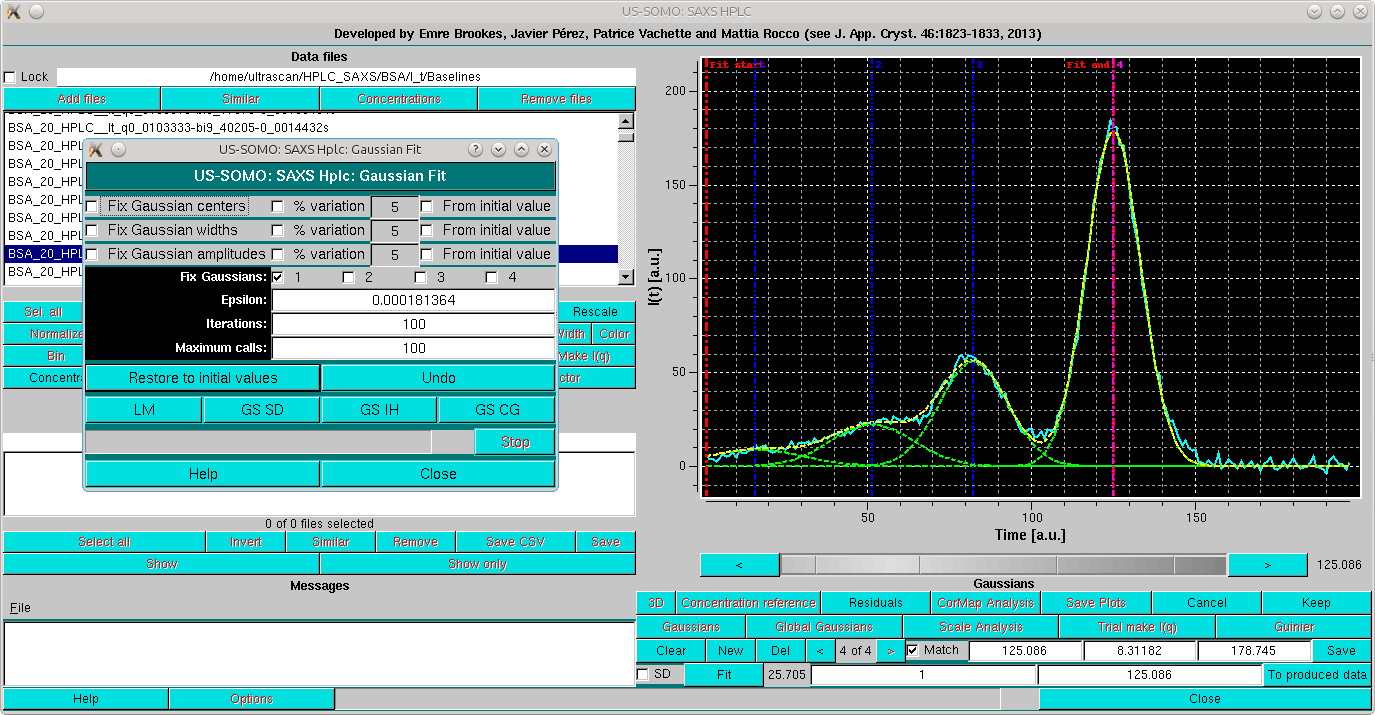
Task: Check From initial value for Gaussian centers
Action: tap(426, 206)
